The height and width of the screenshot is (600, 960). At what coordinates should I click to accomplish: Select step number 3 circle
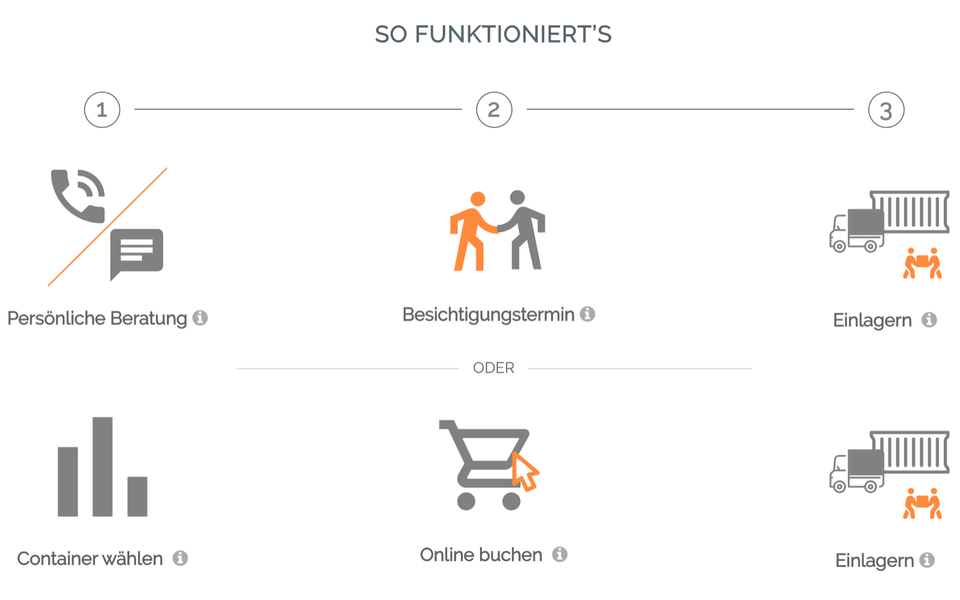tap(886, 110)
